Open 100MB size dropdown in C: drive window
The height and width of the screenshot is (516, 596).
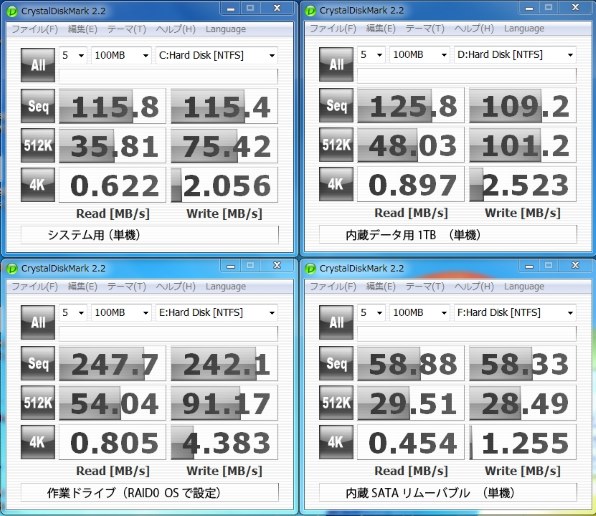pos(121,55)
